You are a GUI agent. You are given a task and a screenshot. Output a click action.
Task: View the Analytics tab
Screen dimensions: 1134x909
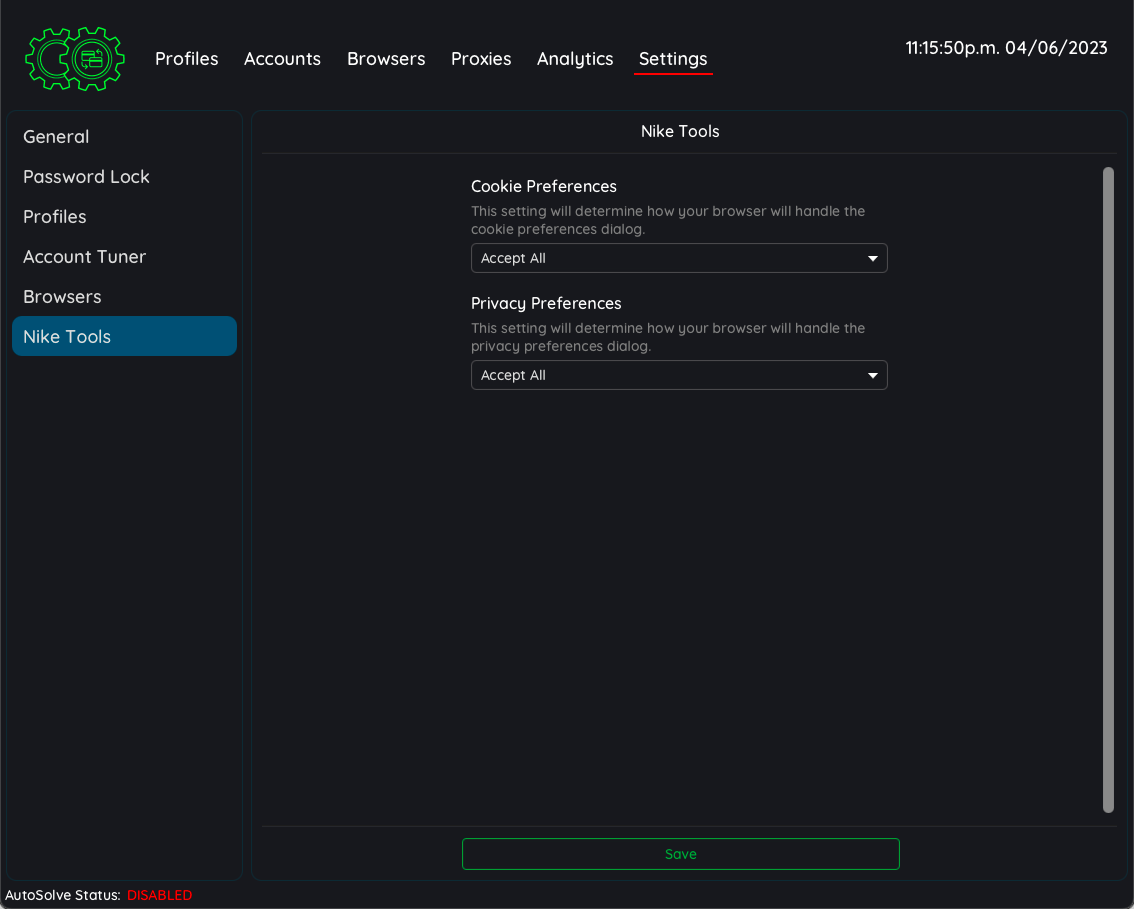[x=575, y=59]
